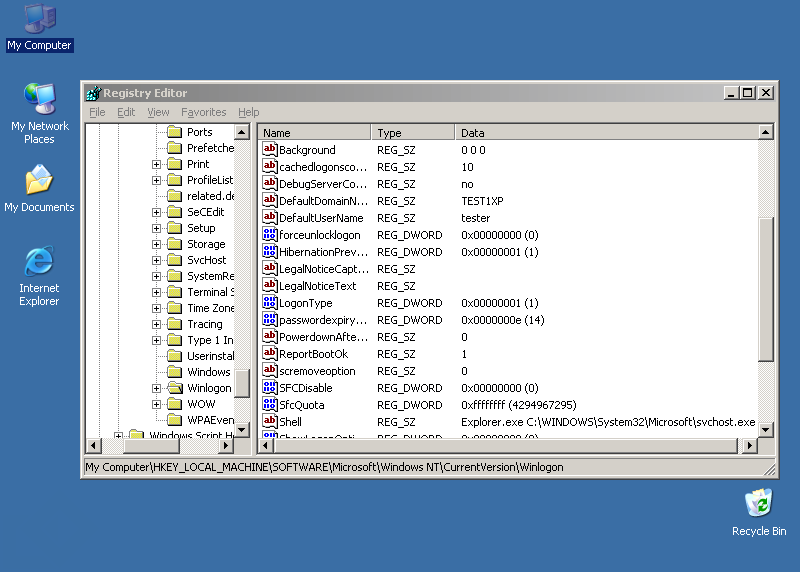Expand the Winlogon key node

[x=157, y=388]
